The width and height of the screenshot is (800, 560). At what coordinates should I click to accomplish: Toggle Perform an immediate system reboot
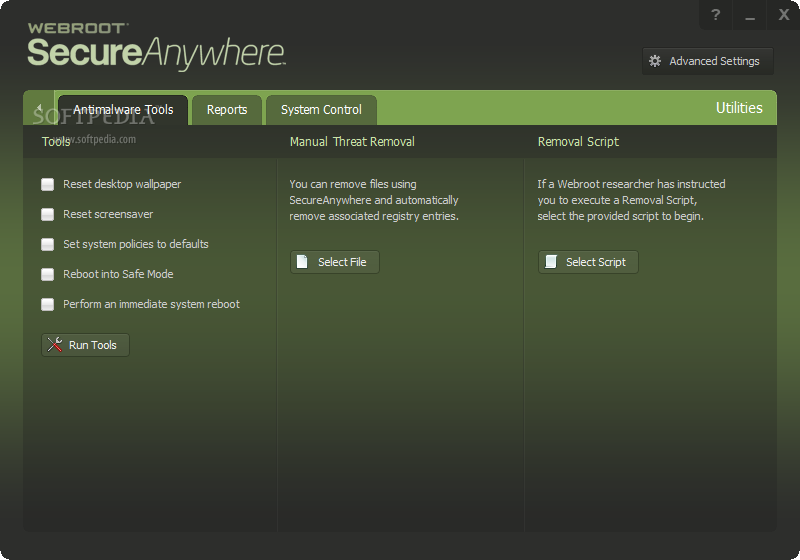[x=47, y=304]
